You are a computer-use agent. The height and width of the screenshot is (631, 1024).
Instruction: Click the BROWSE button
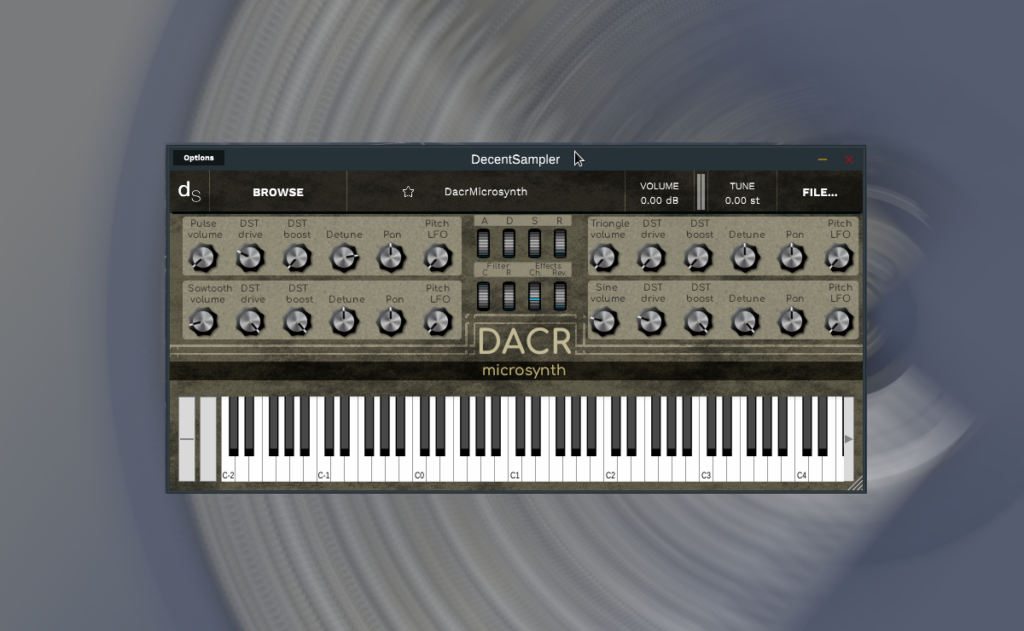(x=278, y=192)
